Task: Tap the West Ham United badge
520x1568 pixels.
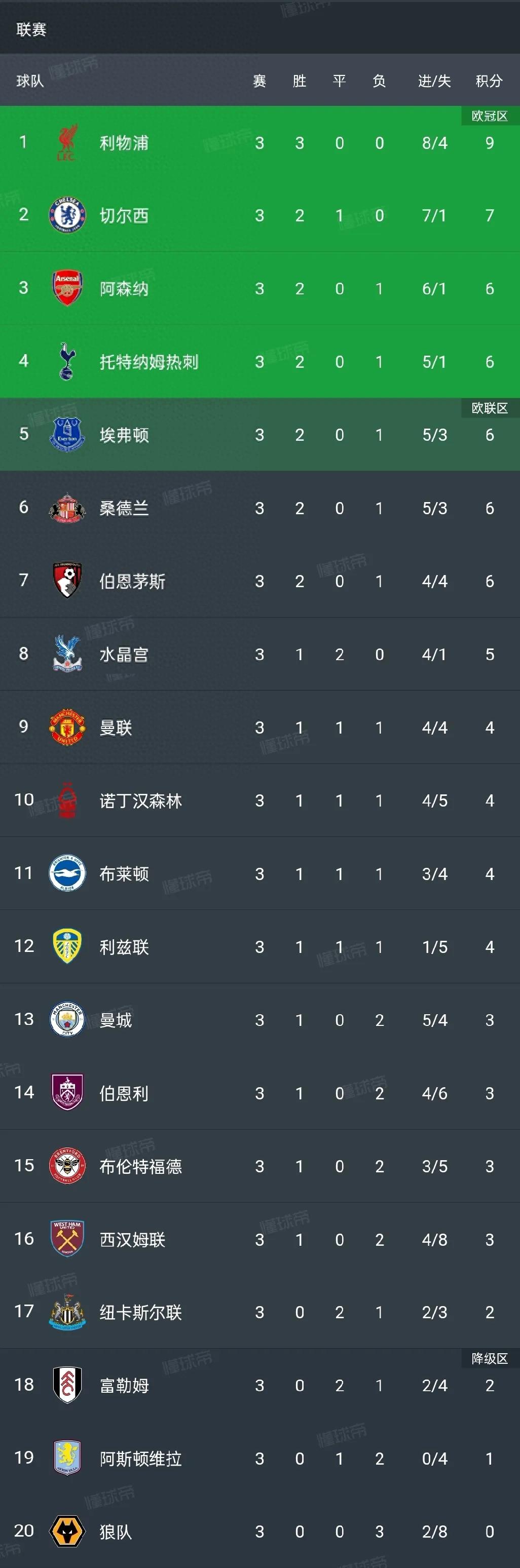Action: tap(67, 1239)
